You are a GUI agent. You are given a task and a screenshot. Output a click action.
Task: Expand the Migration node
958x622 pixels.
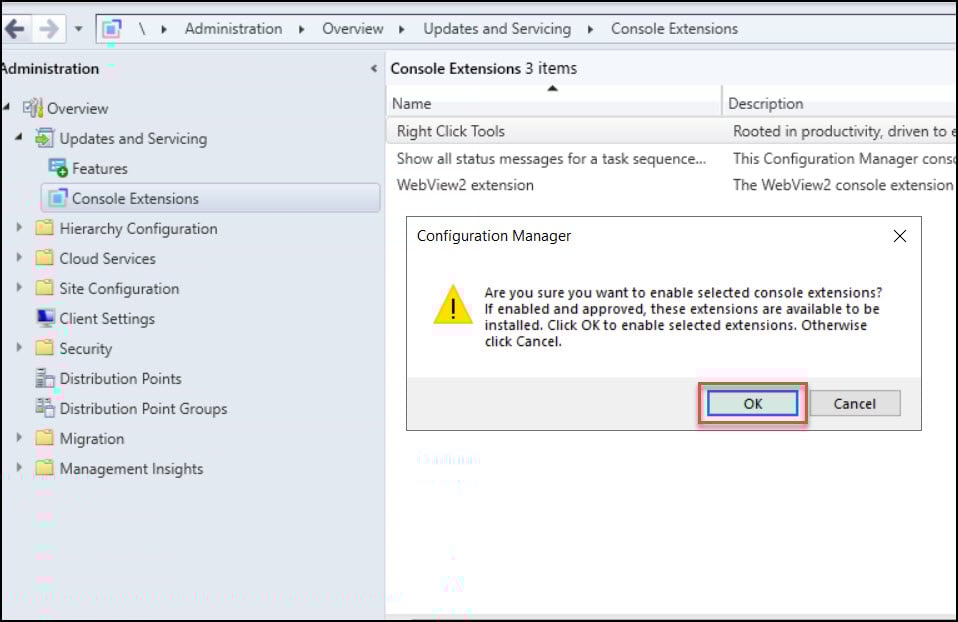coord(19,437)
